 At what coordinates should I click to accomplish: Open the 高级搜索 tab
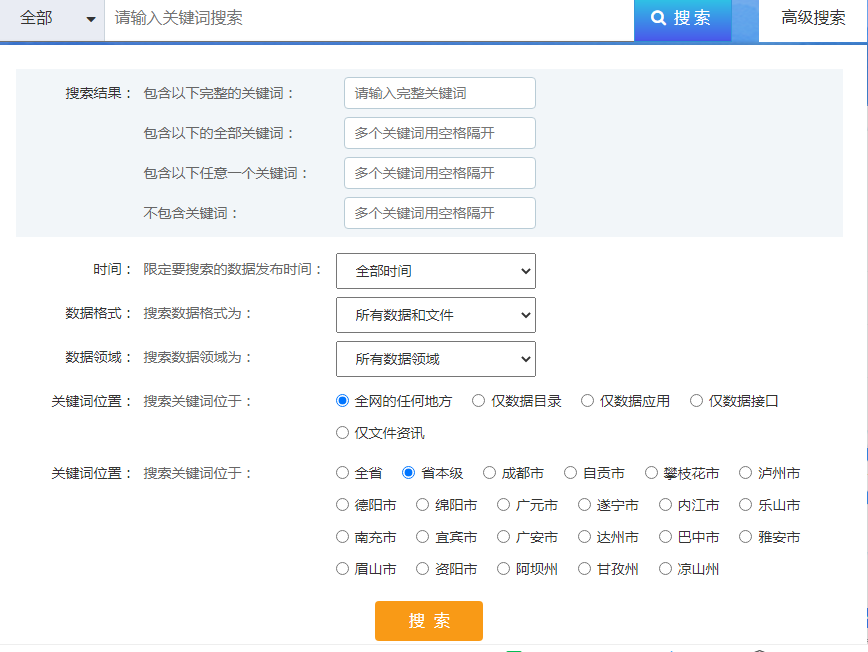pyautogui.click(x=813, y=18)
